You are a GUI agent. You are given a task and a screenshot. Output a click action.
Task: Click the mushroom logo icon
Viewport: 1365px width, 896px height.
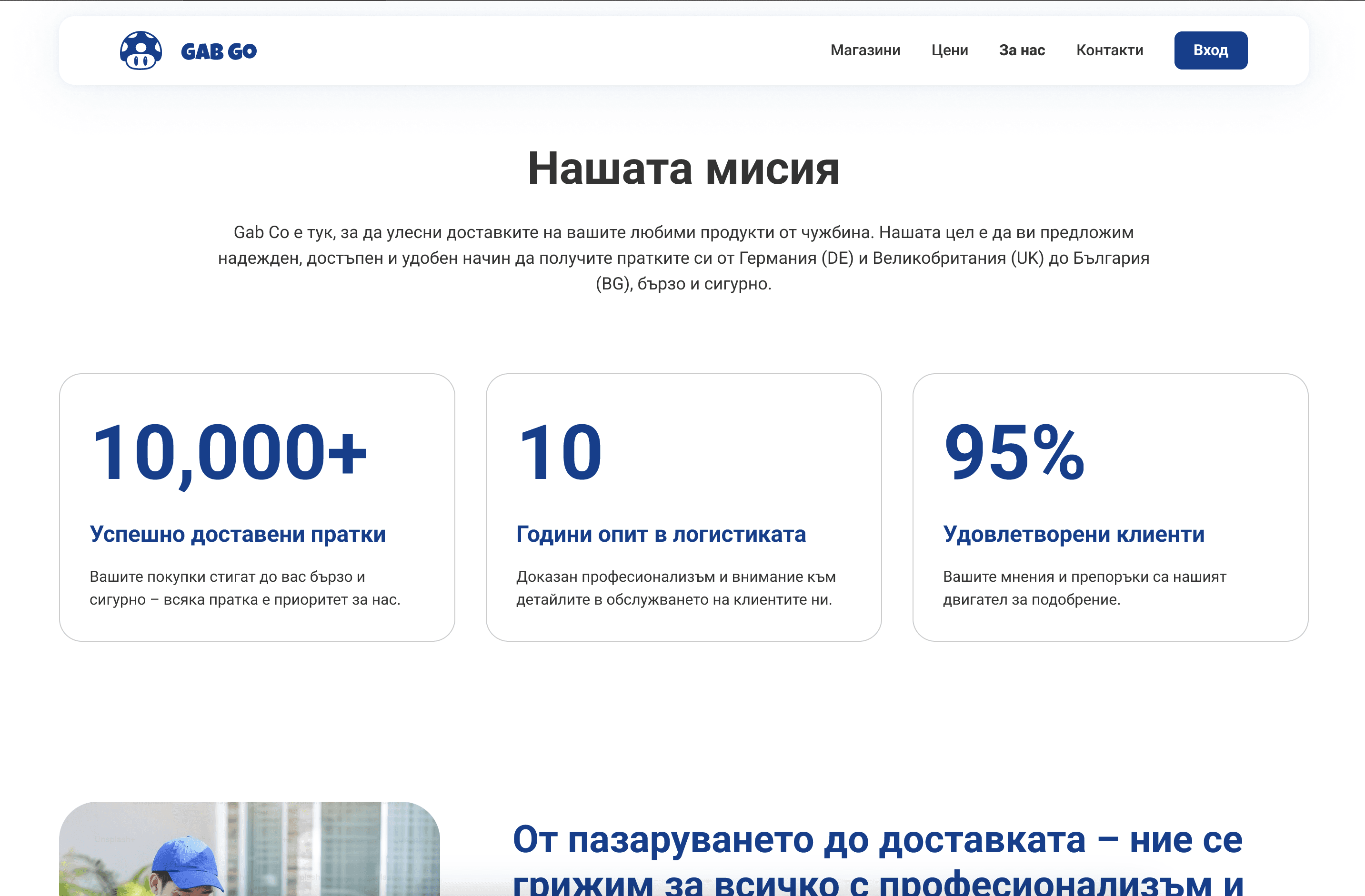pos(141,50)
